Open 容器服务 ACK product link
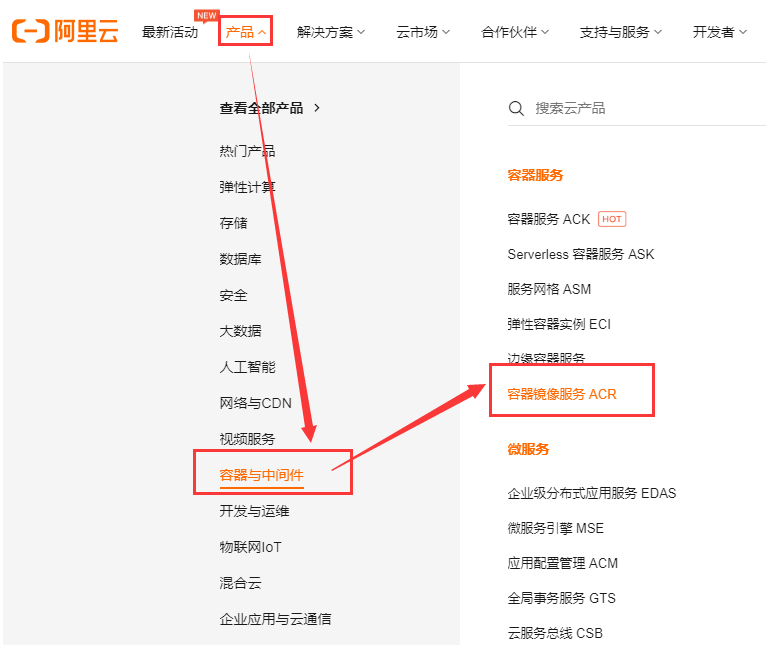 point(549,219)
